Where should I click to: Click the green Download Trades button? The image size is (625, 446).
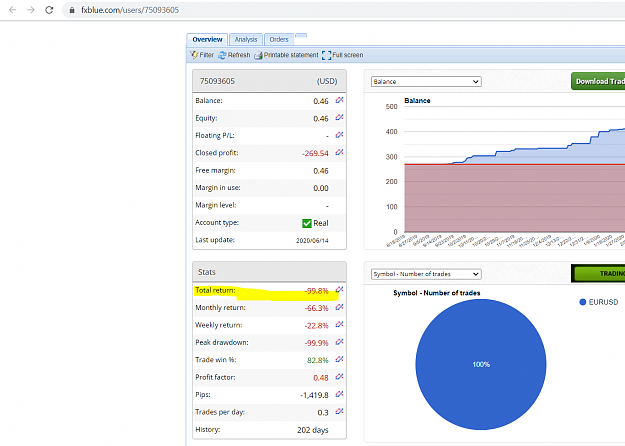point(598,81)
